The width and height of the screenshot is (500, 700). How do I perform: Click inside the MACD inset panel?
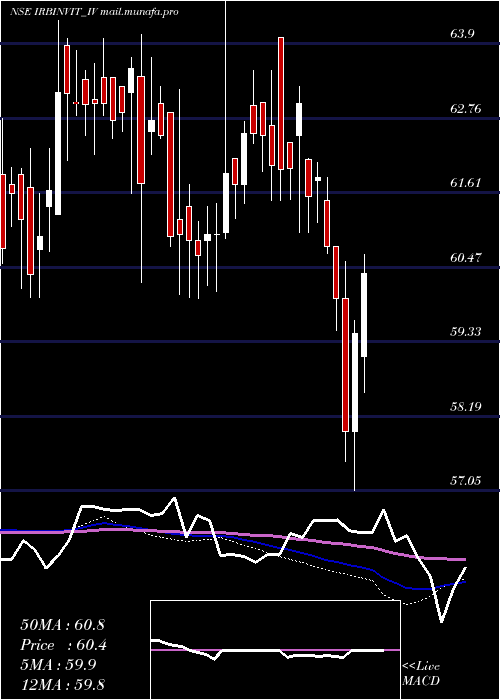[x=275, y=650]
